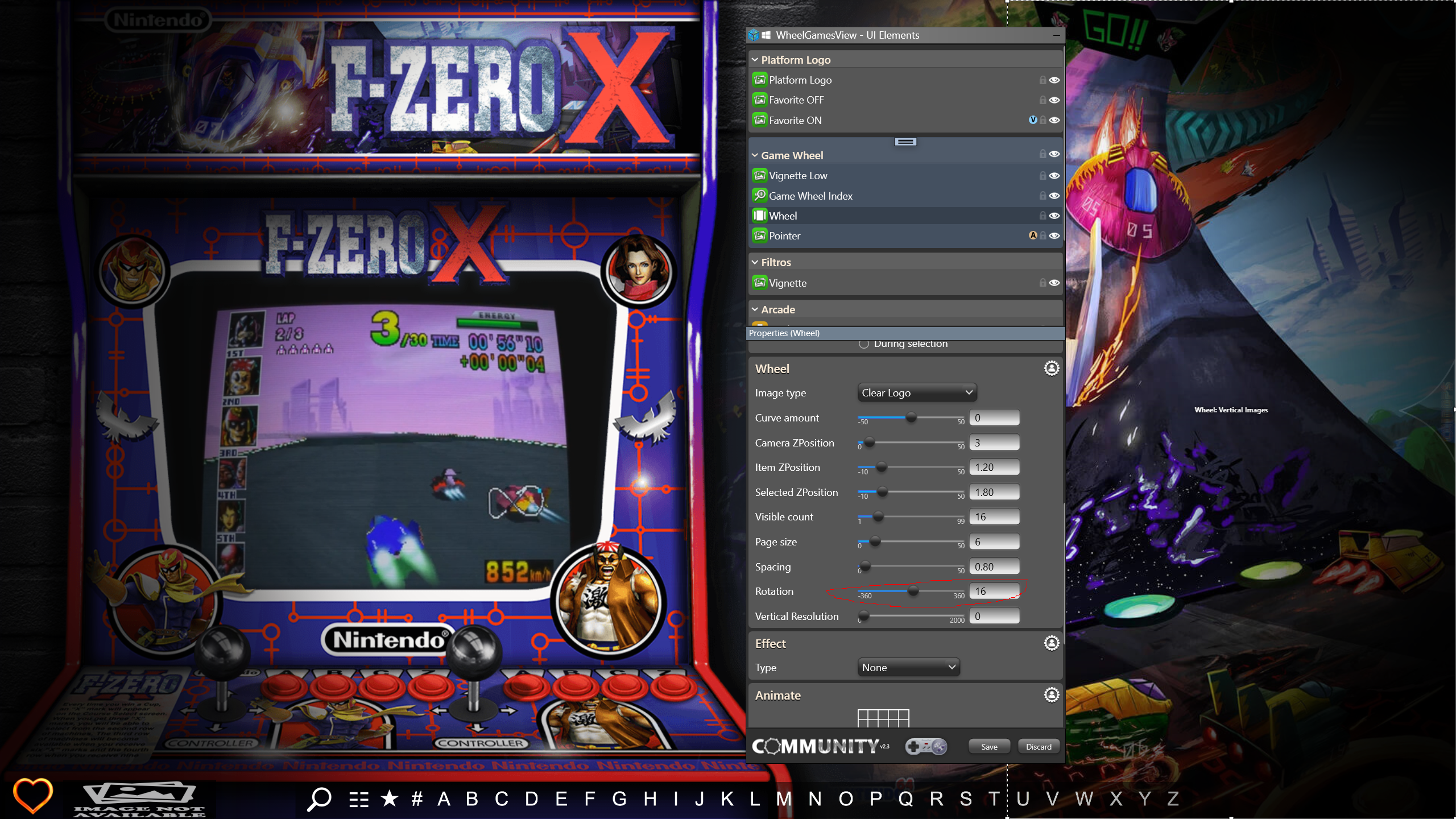Click the search magnifier in index bar
This screenshot has height=819, width=1456.
319,799
